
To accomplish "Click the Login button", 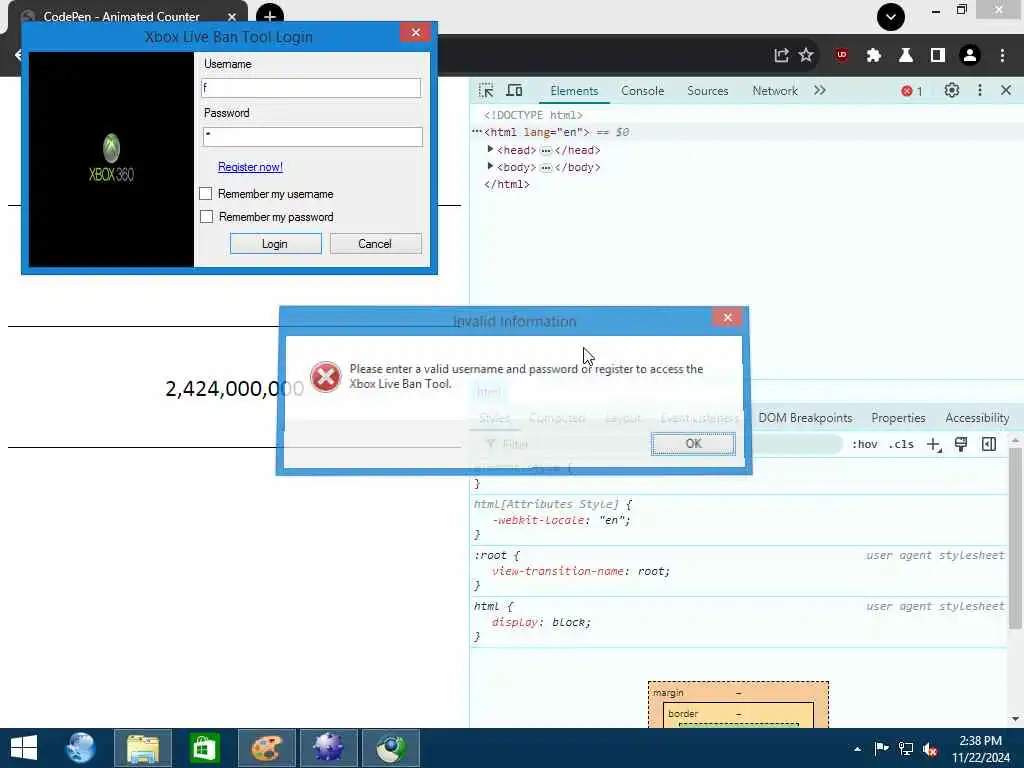I will pos(275,244).
